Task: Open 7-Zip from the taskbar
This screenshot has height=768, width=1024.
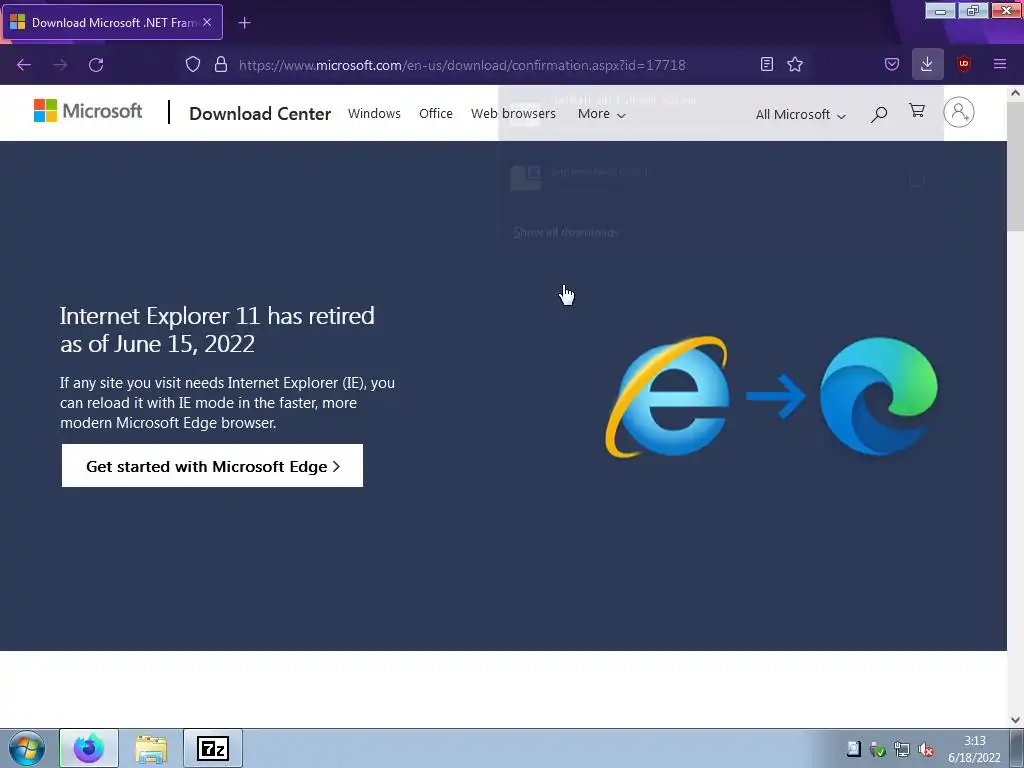Action: point(213,748)
